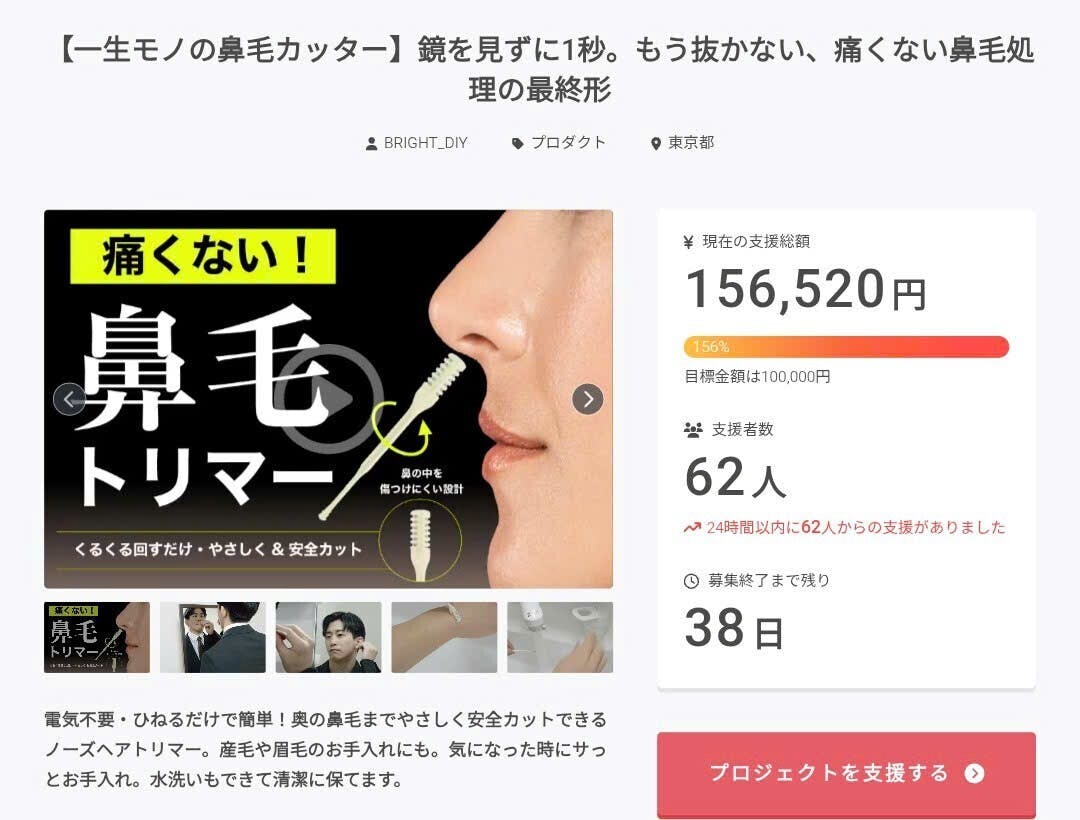This screenshot has height=820, width=1080.
Task: Click the 156% funding progress bar
Action: [846, 347]
